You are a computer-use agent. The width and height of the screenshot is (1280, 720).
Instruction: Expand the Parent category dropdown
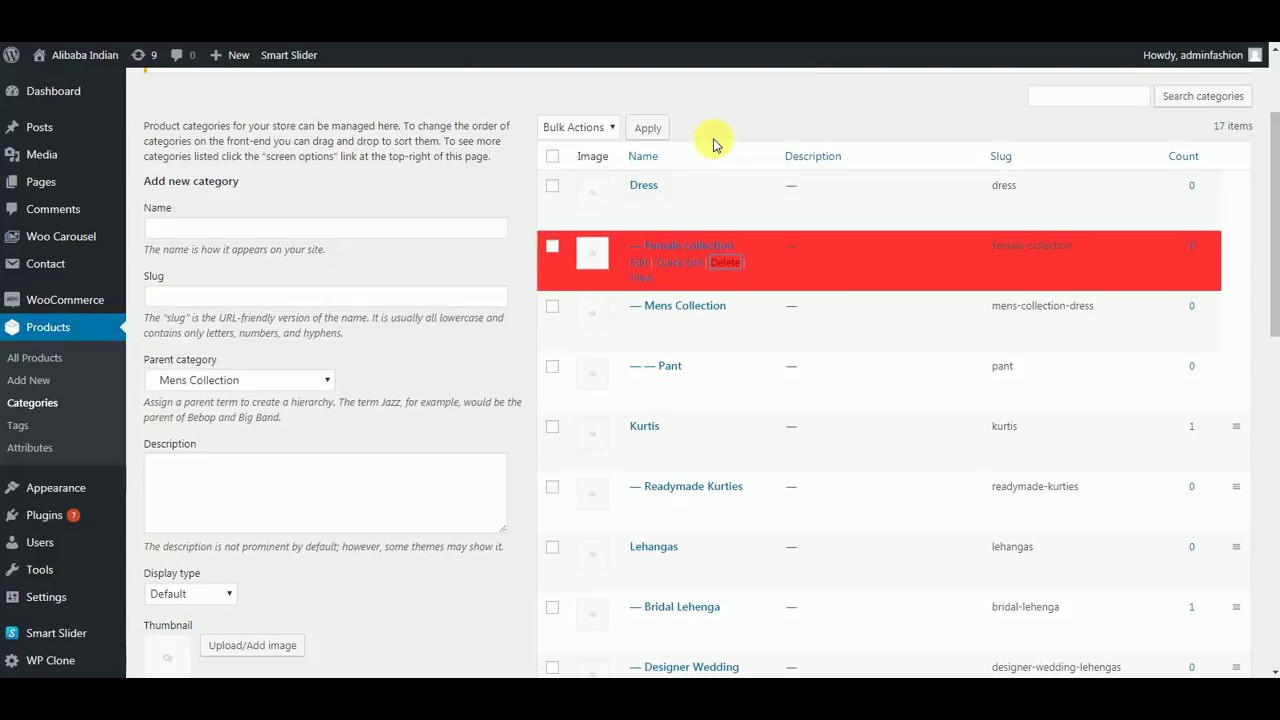point(239,380)
